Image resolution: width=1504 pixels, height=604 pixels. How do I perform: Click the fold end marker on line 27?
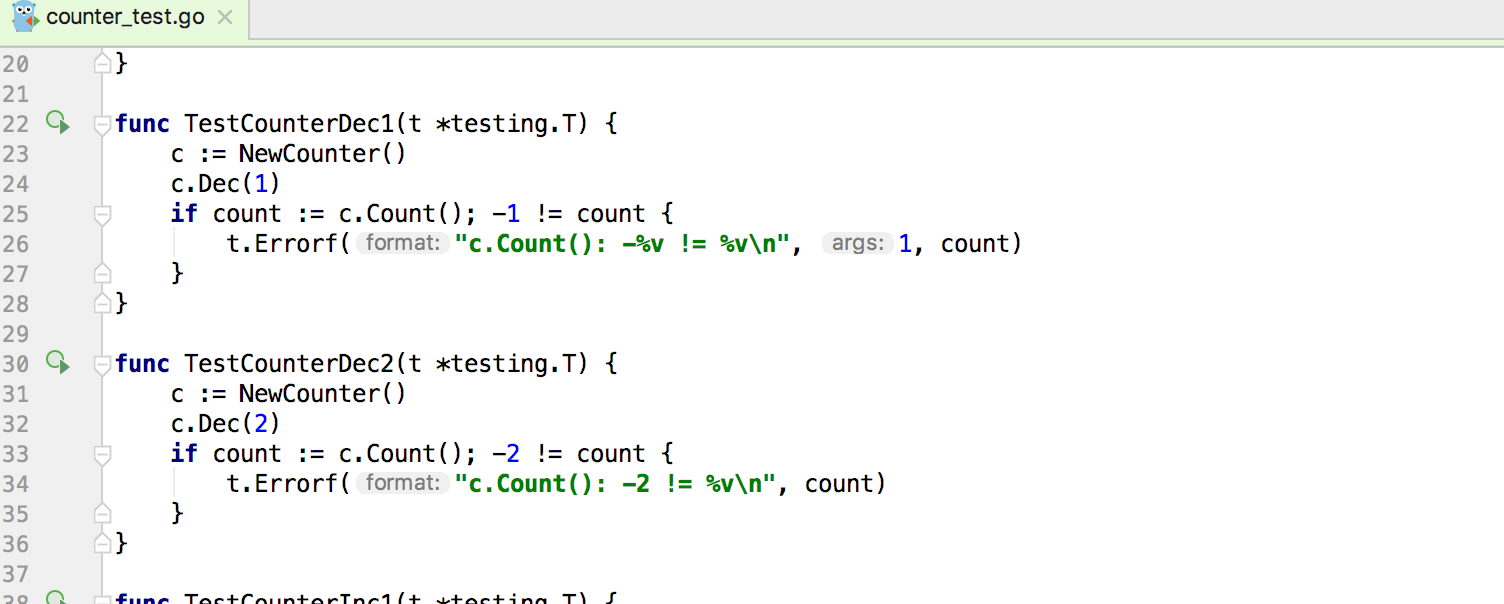tap(102, 273)
